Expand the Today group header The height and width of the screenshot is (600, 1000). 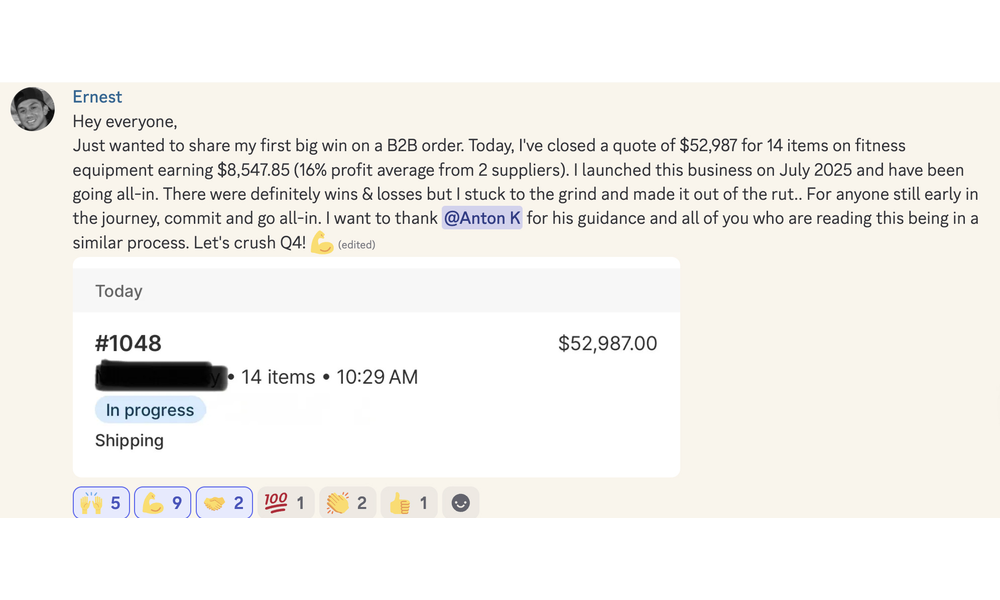(119, 291)
